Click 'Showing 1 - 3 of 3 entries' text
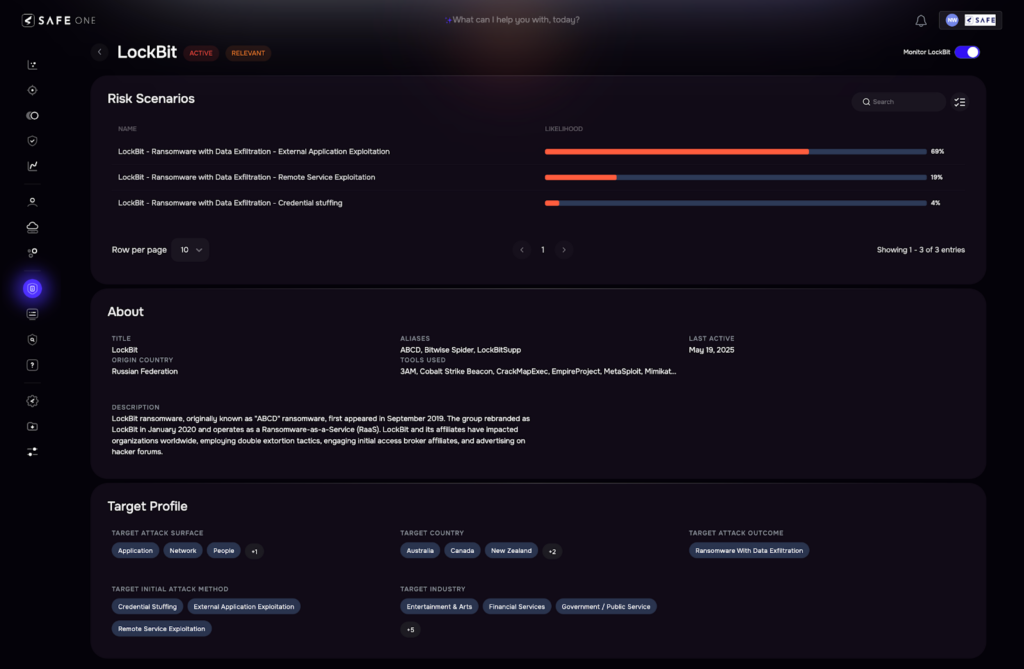 (920, 250)
